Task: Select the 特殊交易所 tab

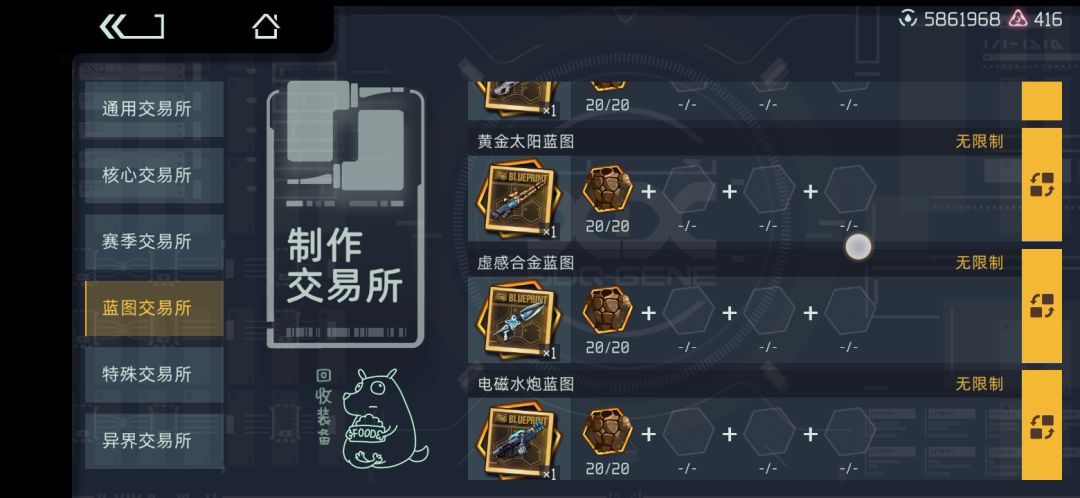Action: [x=154, y=374]
